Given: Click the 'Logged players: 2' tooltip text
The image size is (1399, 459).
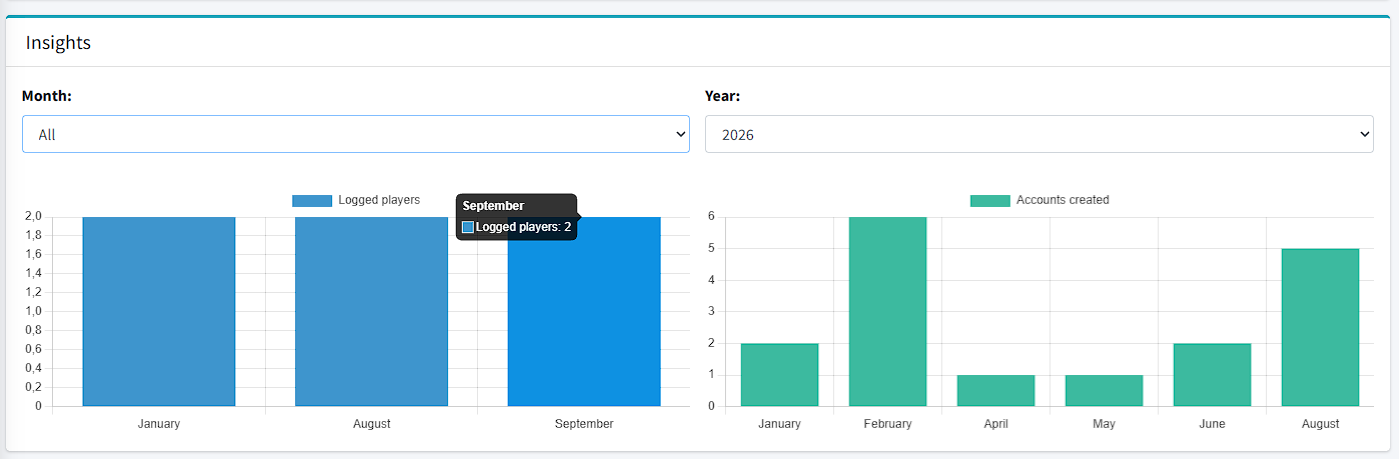Looking at the screenshot, I should pyautogui.click(x=524, y=227).
